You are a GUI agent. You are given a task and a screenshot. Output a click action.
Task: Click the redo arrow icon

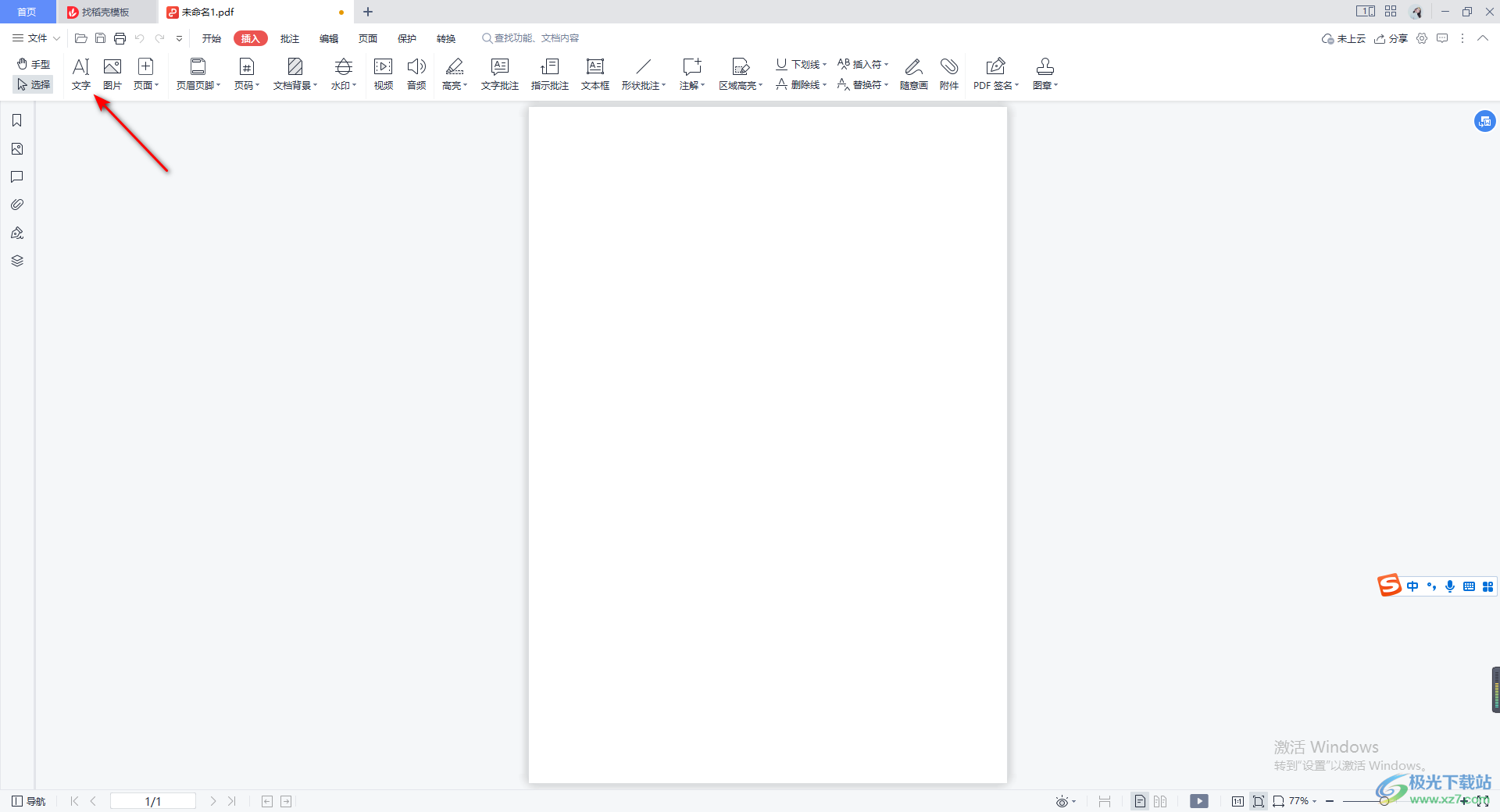click(x=160, y=38)
